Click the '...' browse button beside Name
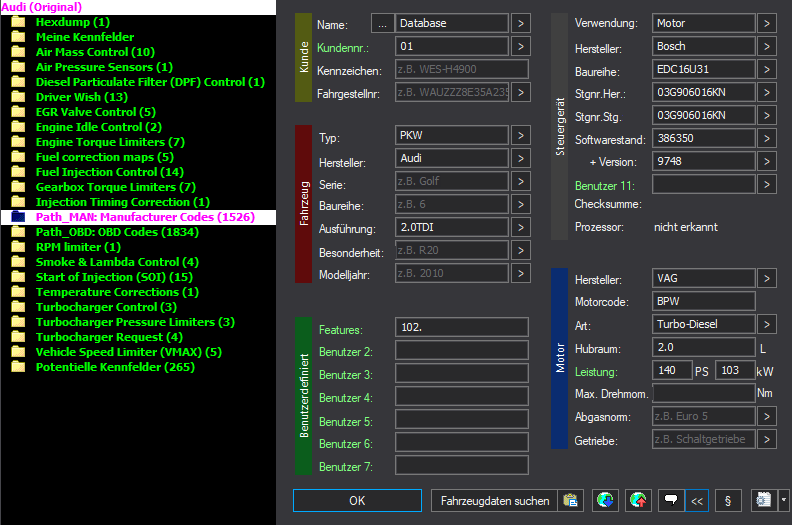 (382, 23)
